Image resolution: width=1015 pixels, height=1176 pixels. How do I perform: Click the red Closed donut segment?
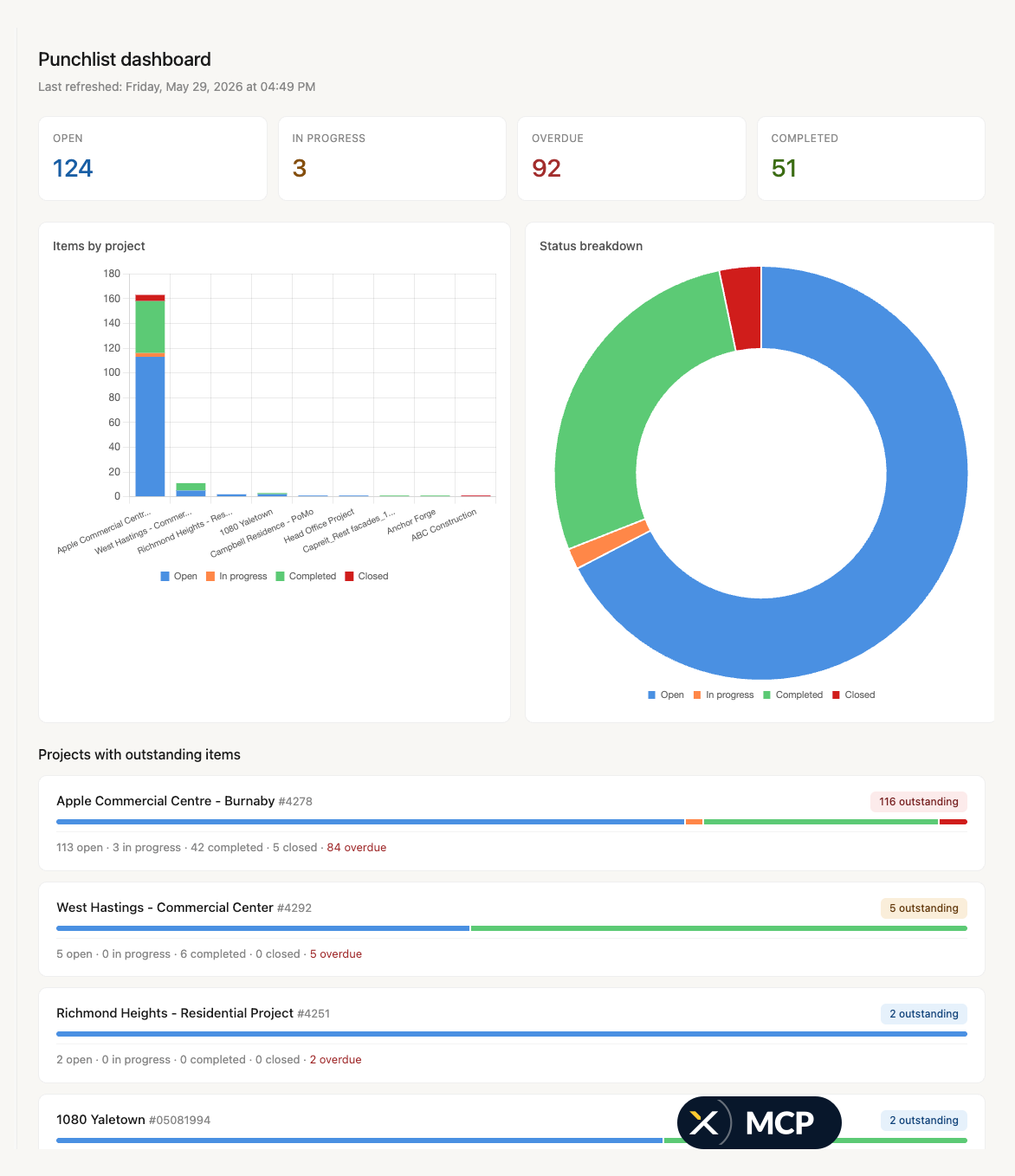click(744, 307)
